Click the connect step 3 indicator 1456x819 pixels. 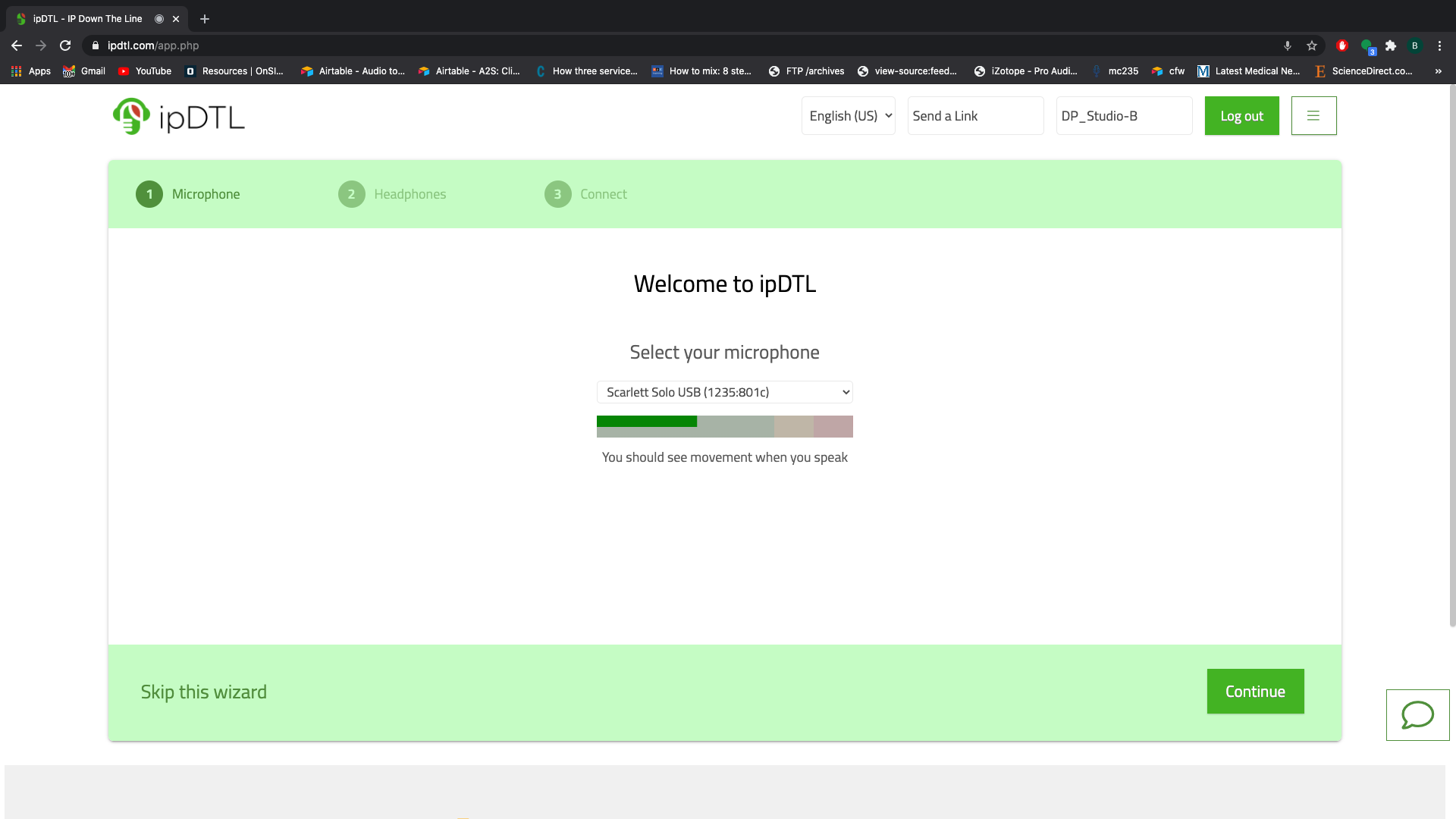pyautogui.click(x=558, y=193)
